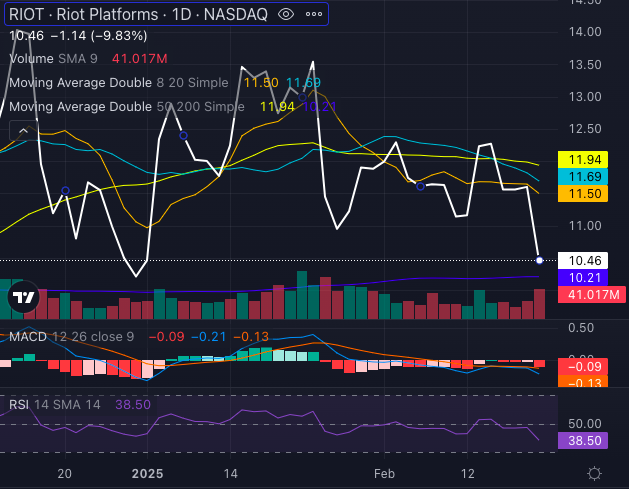Click the 2025 date on time axis
This screenshot has width=629, height=489.
click(147, 473)
